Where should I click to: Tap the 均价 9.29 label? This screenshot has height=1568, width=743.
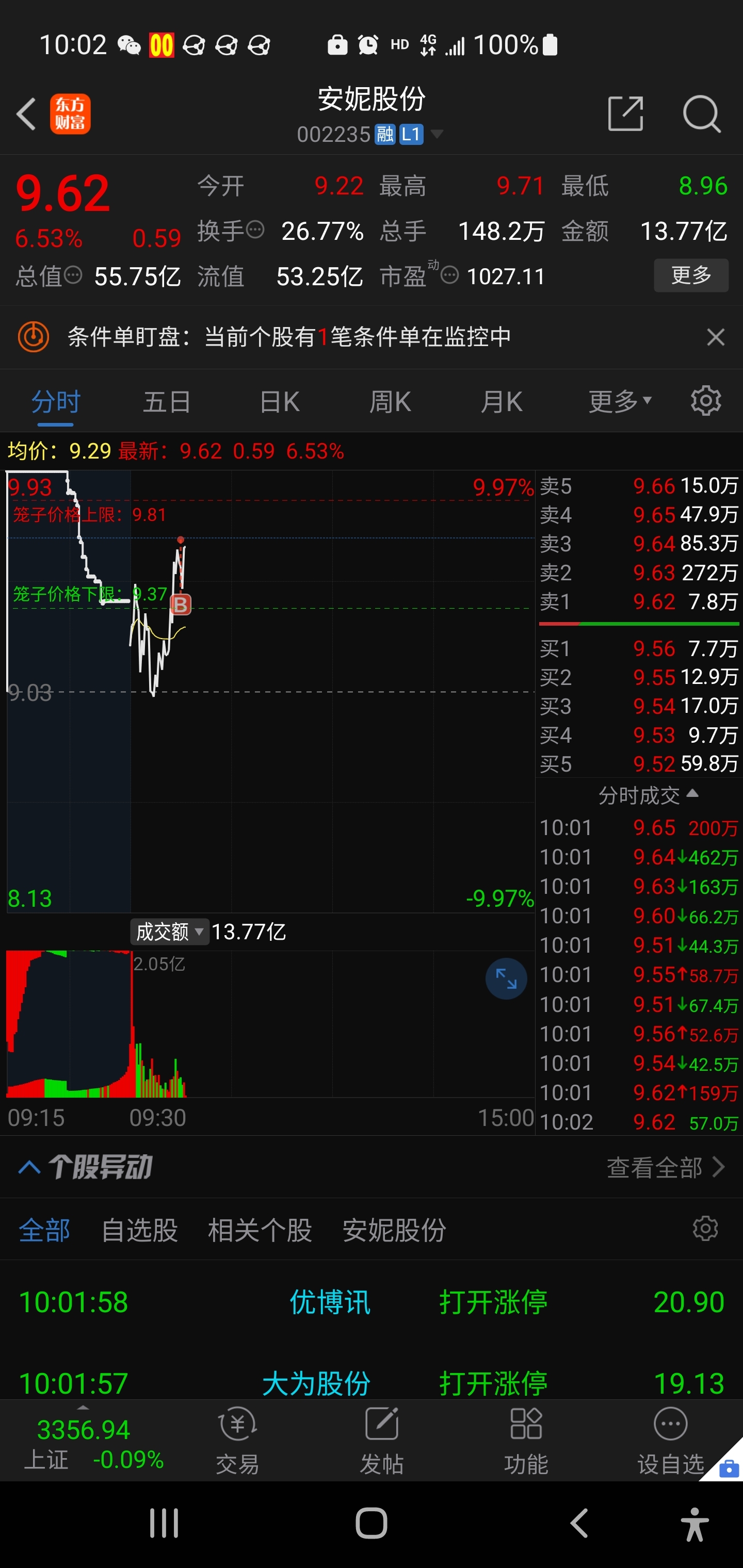(59, 451)
